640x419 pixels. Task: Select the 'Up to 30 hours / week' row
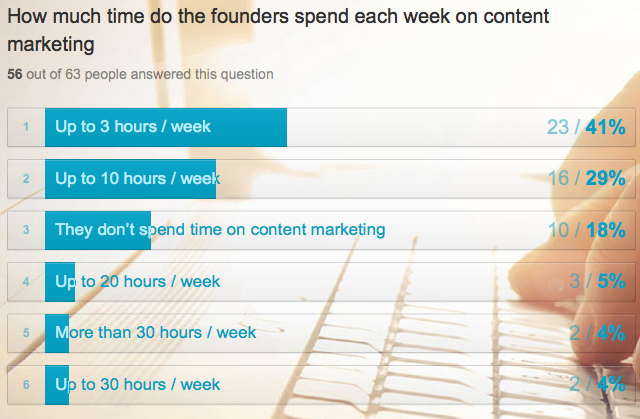137,384
